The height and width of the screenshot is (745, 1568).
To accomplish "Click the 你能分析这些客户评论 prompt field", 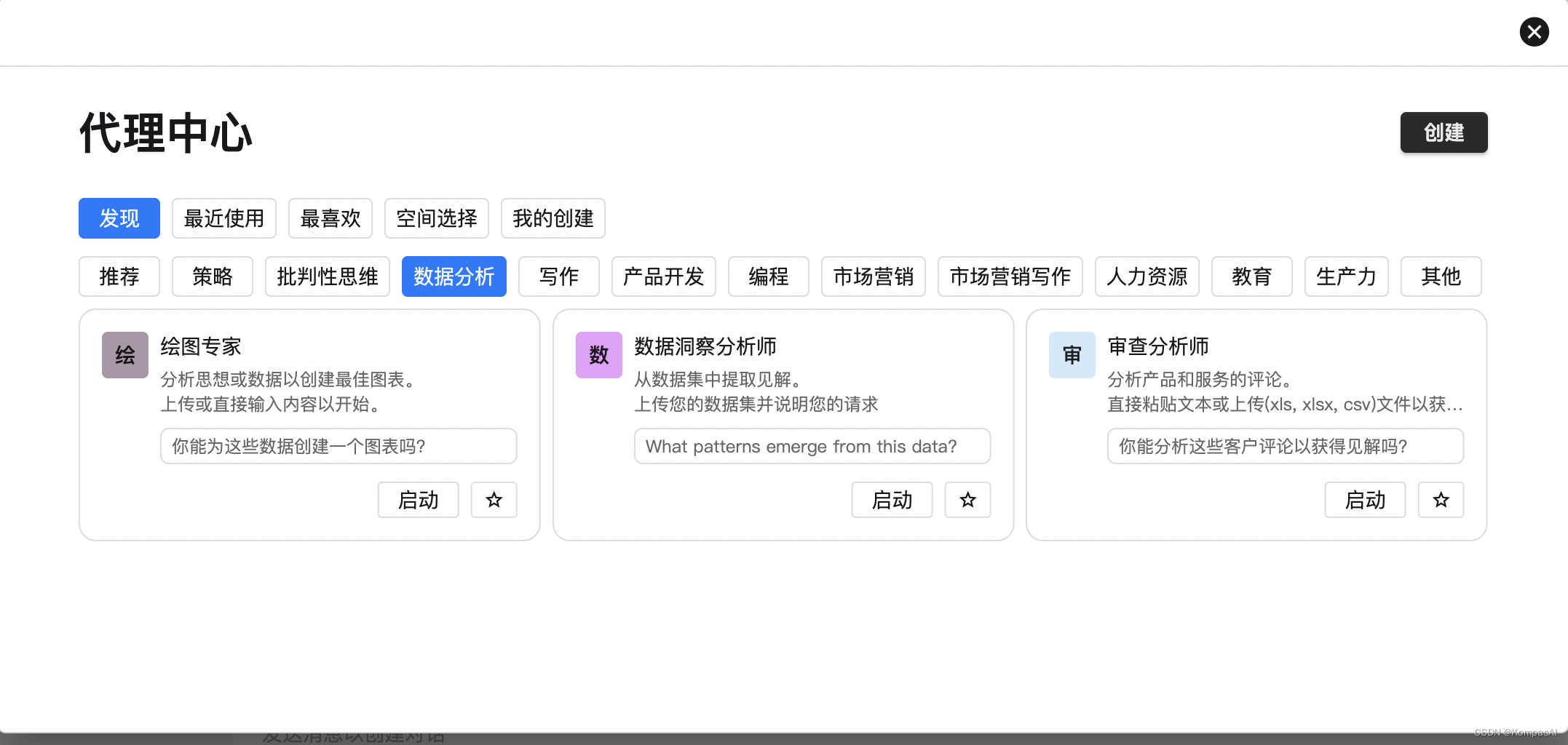I will pos(1286,446).
